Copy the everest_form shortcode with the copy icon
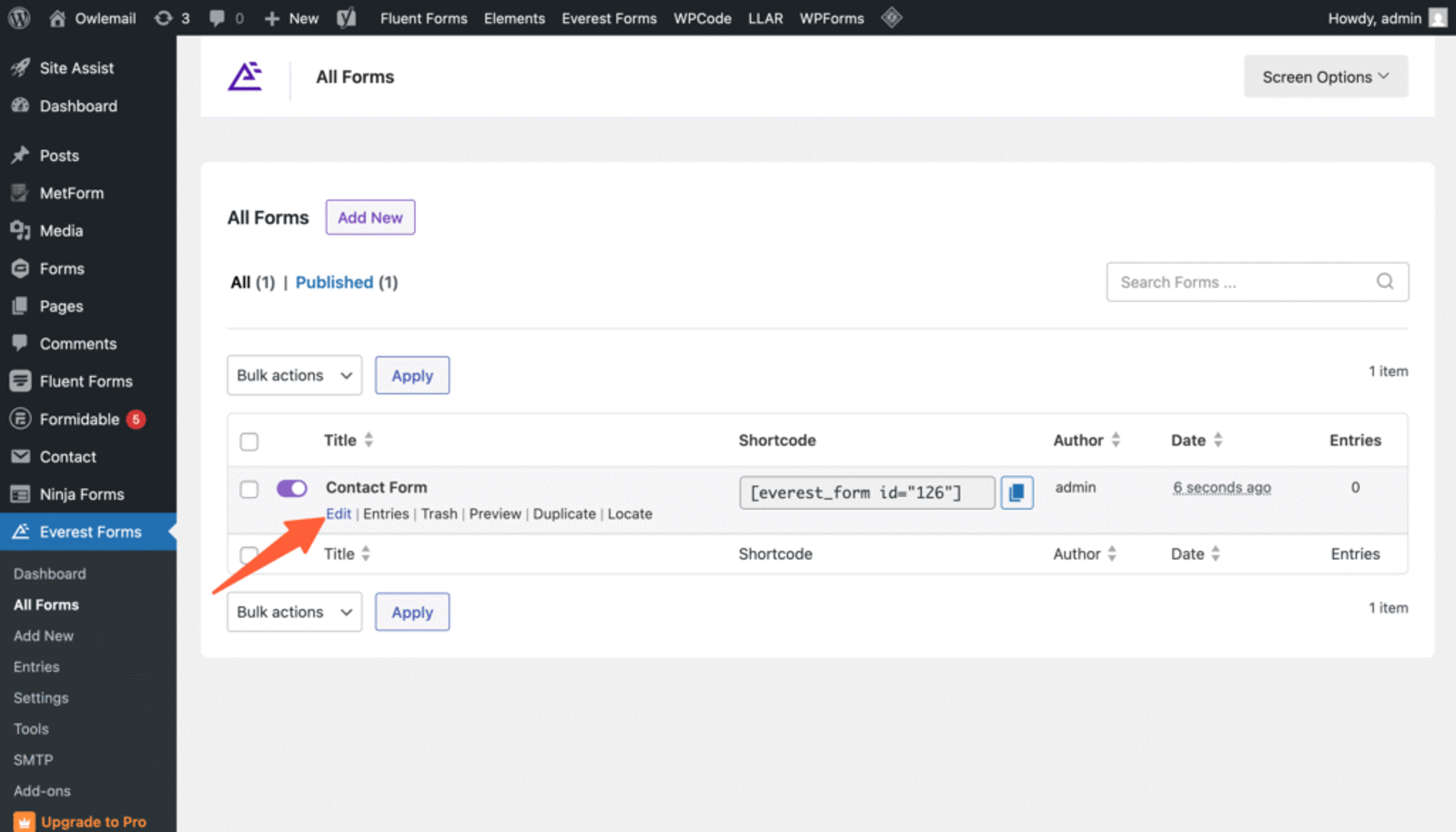 tap(1016, 492)
